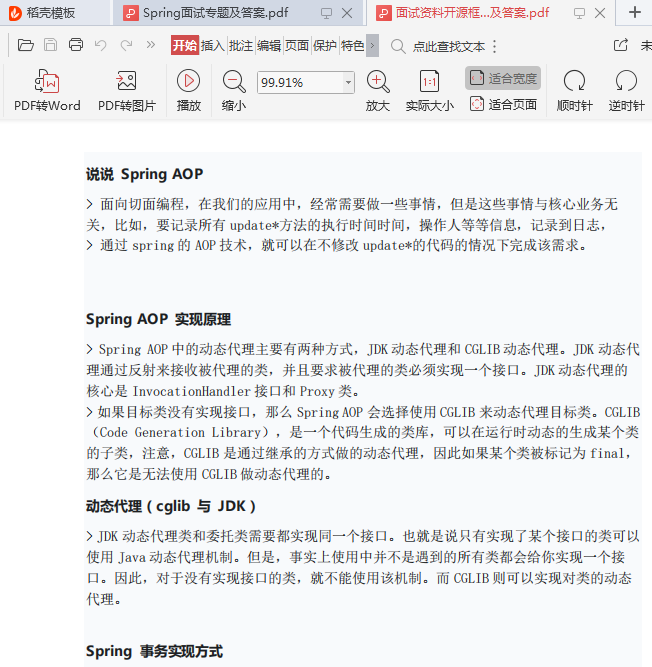652x667 pixels.
Task: Rotate page counterclockwise with 逆时针
Action: click(x=626, y=83)
